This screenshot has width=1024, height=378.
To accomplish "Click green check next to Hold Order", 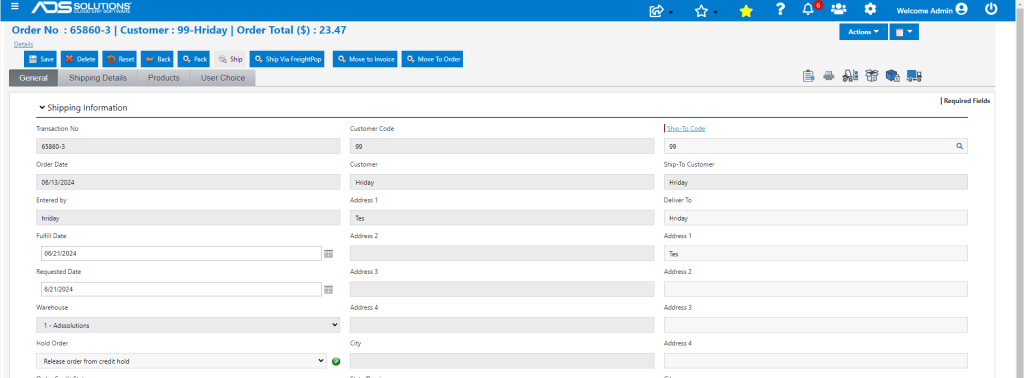I will (x=336, y=361).
